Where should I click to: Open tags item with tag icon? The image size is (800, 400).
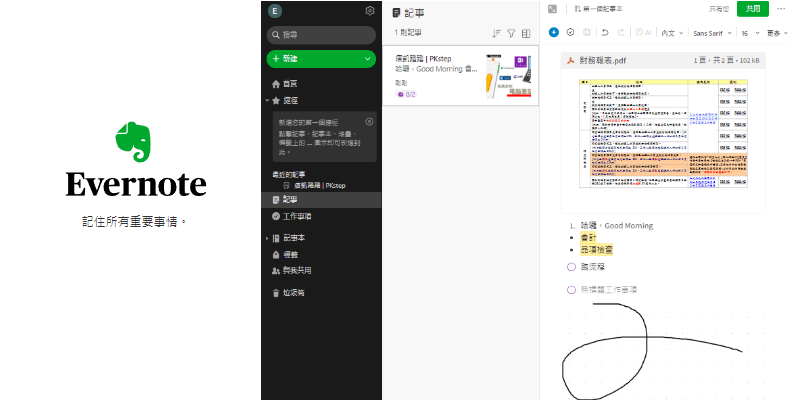(285, 255)
